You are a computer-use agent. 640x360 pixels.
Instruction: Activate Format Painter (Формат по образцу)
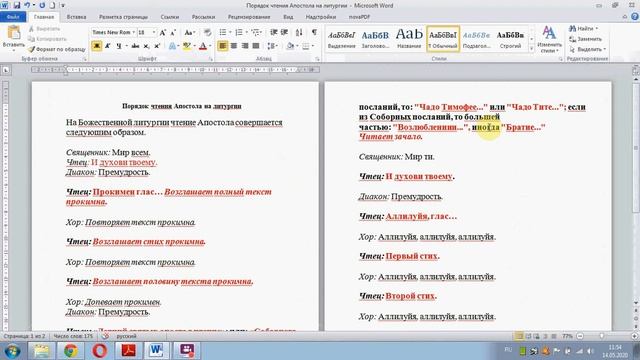(x=57, y=49)
